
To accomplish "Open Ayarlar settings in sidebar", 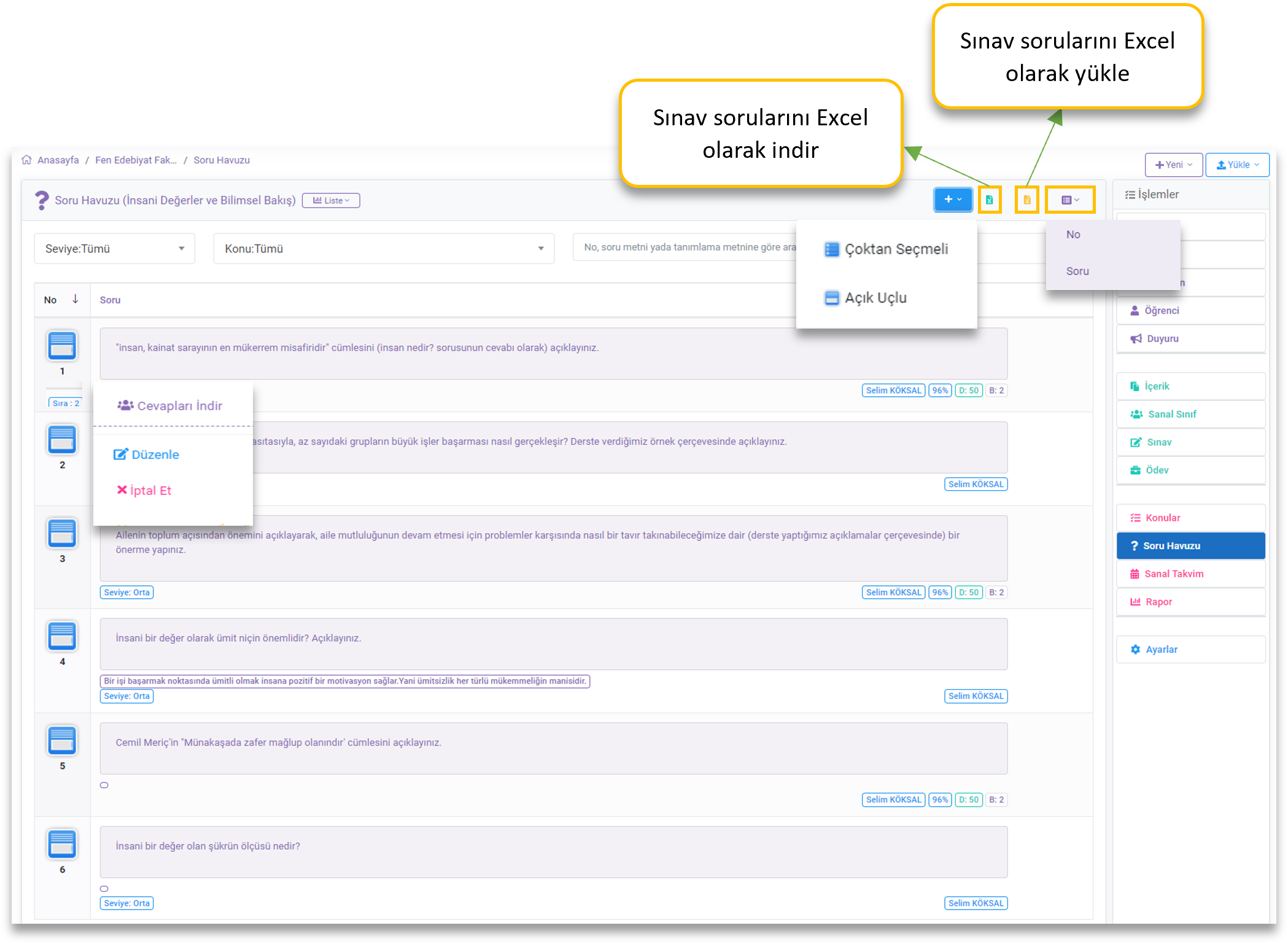I will coord(1161,649).
